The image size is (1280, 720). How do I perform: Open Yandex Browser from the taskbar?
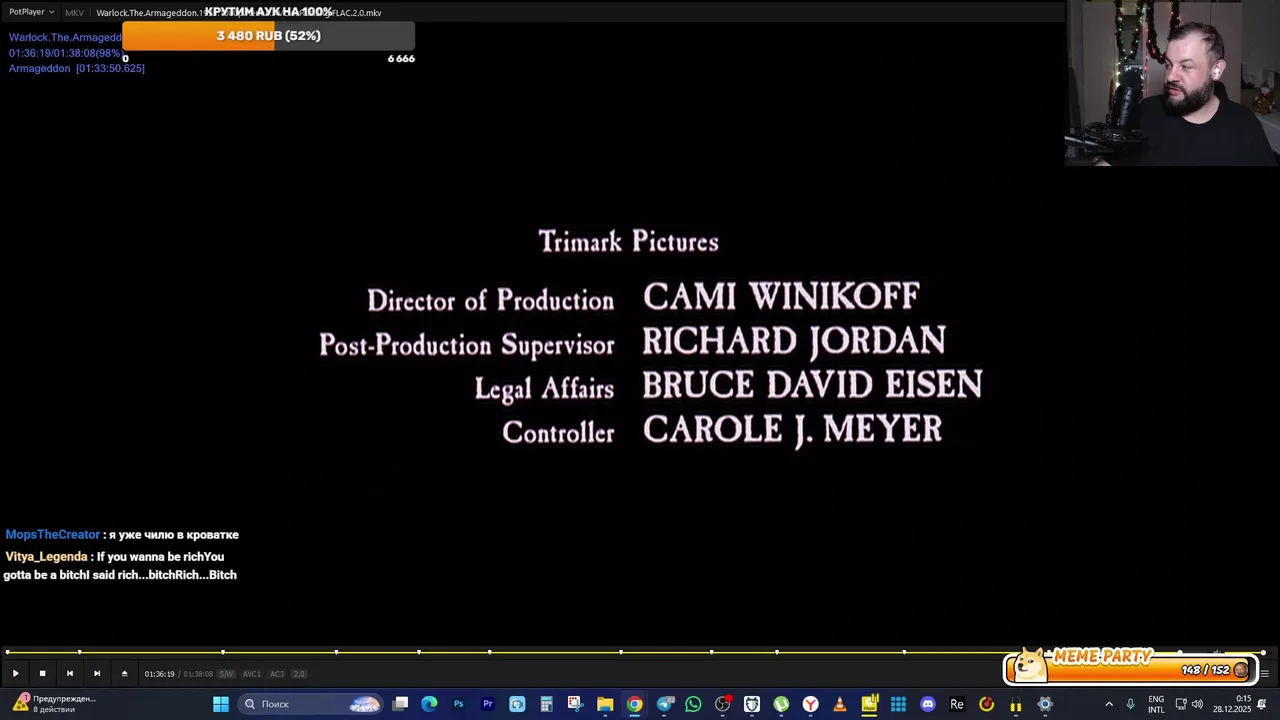click(810, 704)
